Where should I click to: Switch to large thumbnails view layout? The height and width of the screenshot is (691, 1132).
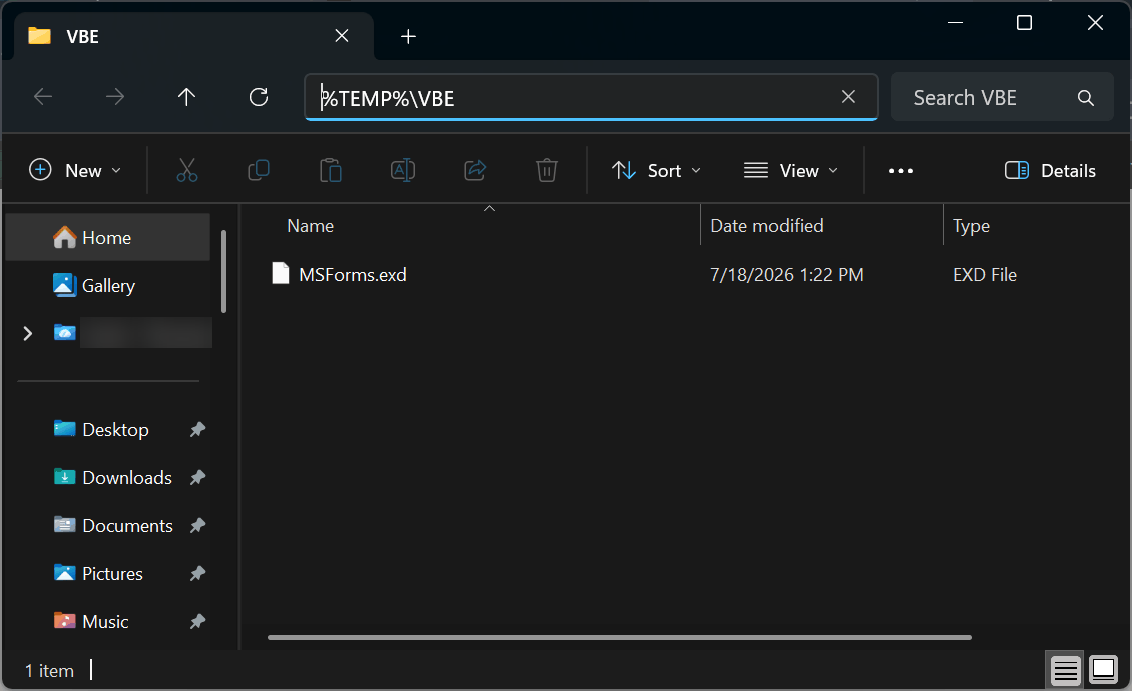coord(1103,669)
